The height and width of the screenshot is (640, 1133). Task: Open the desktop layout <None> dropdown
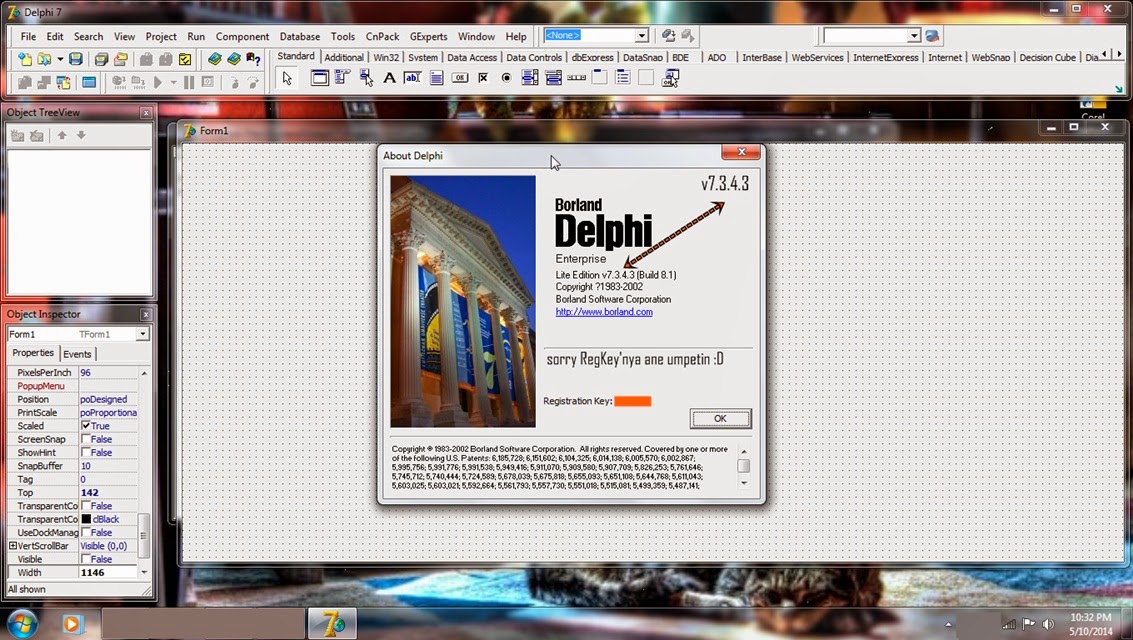[x=640, y=35]
